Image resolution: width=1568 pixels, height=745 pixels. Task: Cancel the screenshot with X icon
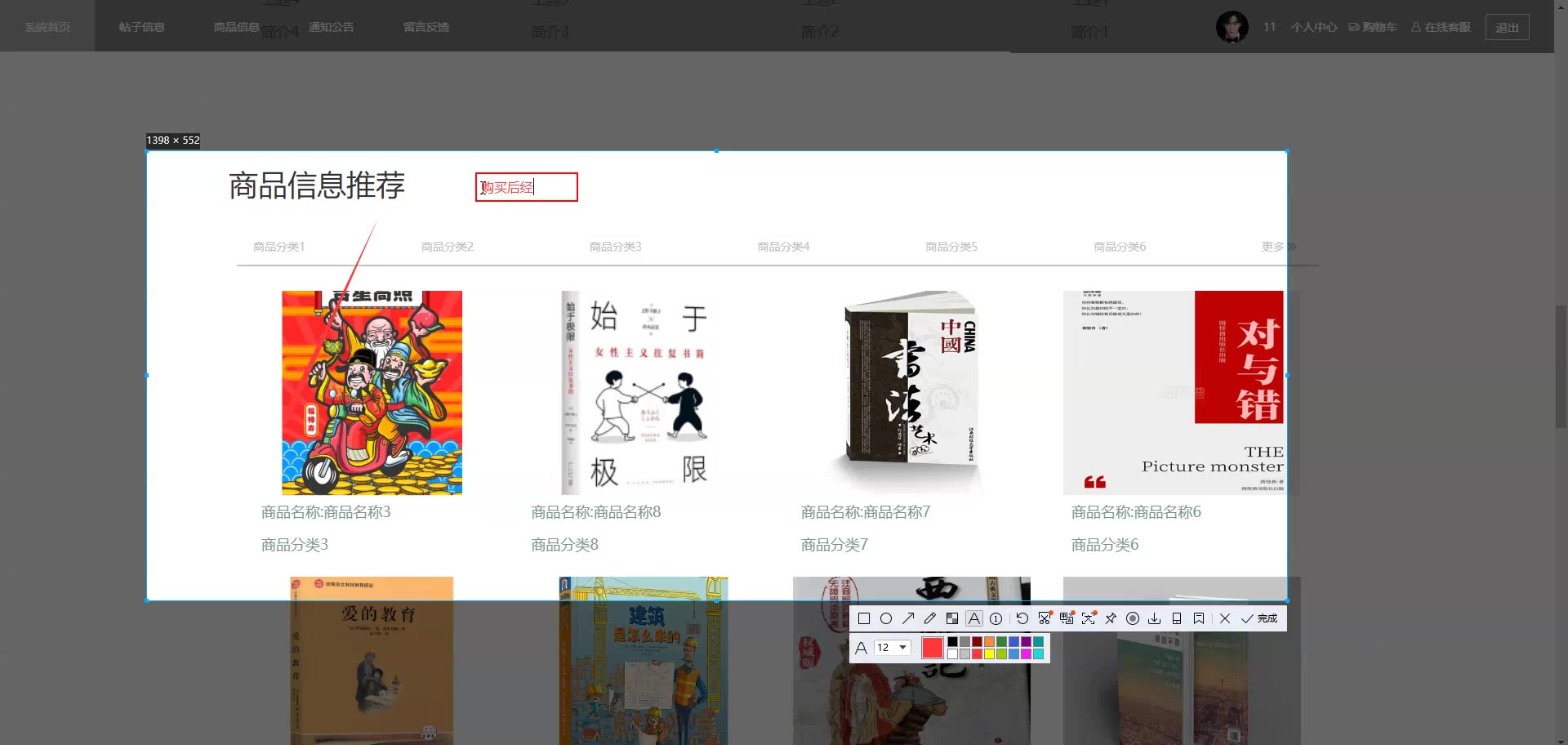coord(1225,619)
